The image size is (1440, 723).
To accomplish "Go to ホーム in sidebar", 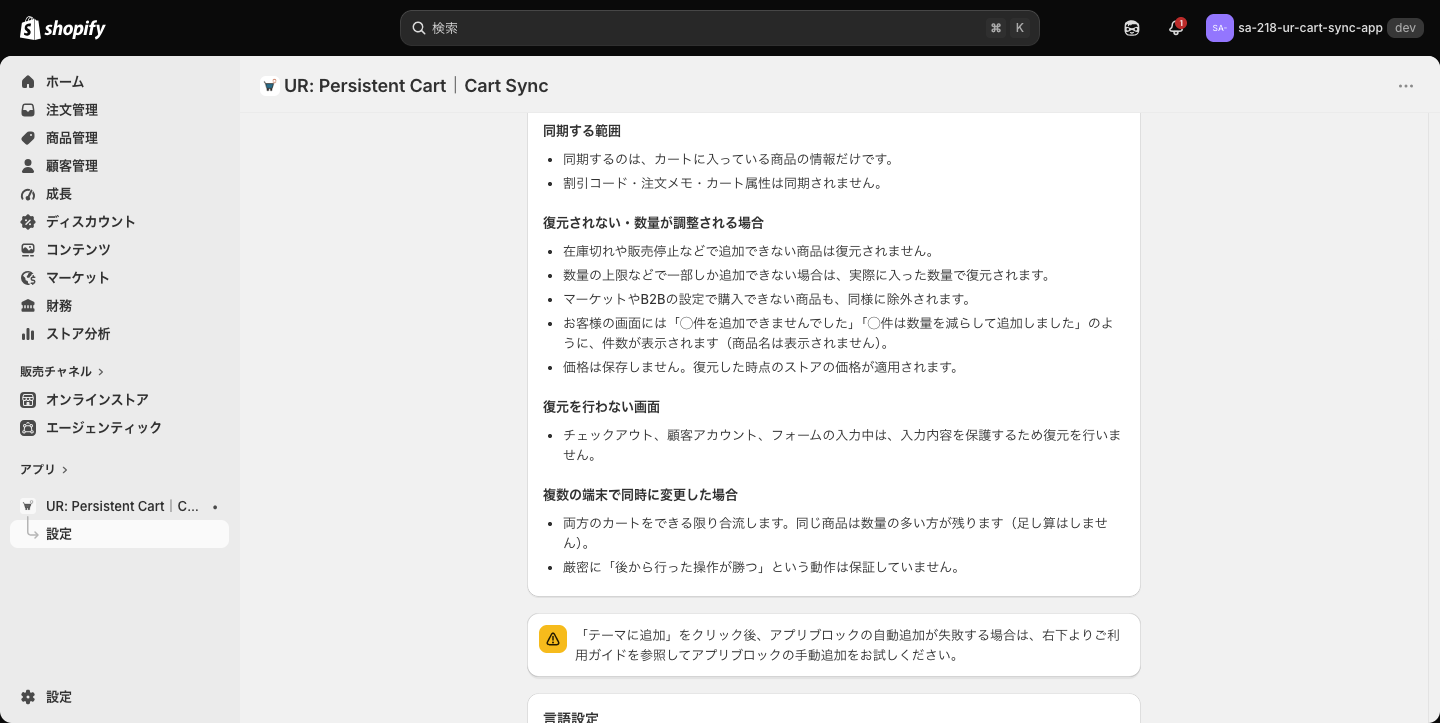I will point(65,82).
